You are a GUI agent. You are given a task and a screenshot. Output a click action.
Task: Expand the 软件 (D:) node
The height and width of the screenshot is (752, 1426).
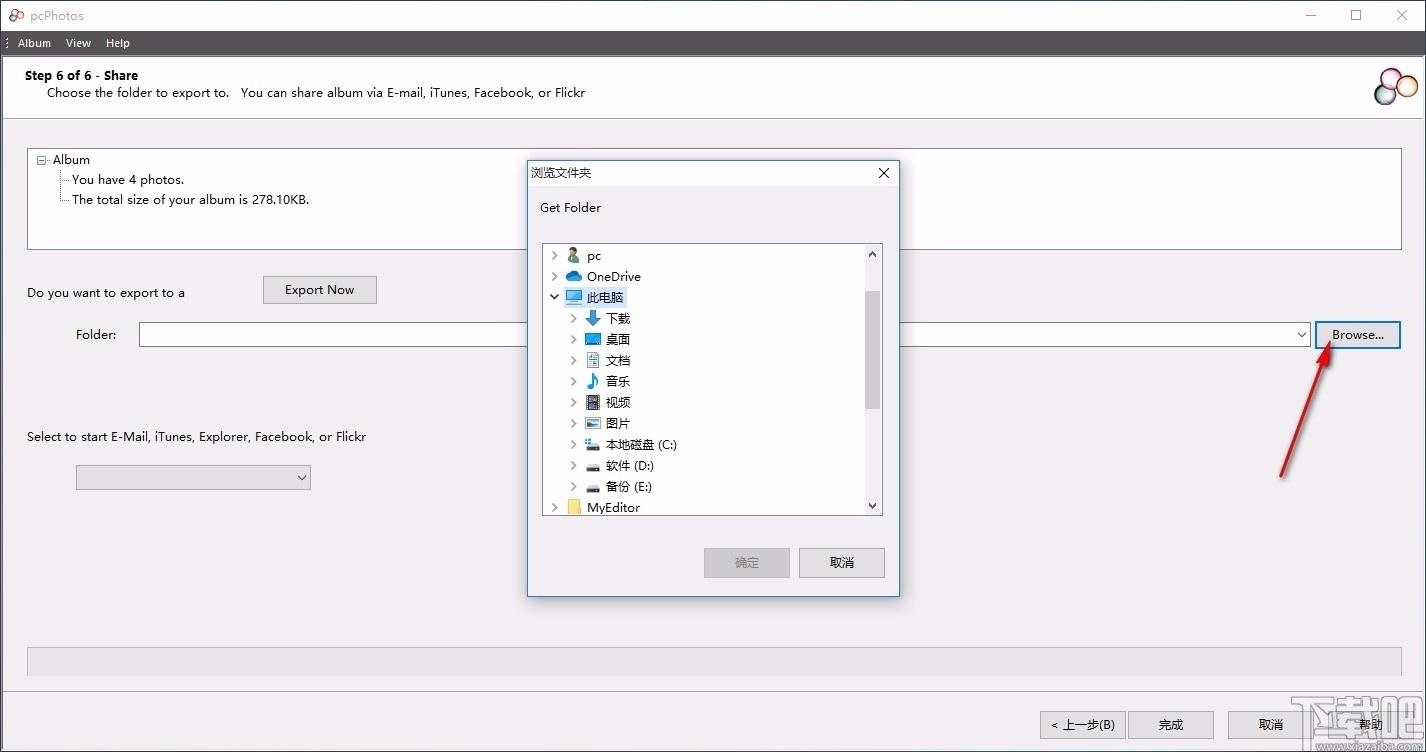(573, 466)
